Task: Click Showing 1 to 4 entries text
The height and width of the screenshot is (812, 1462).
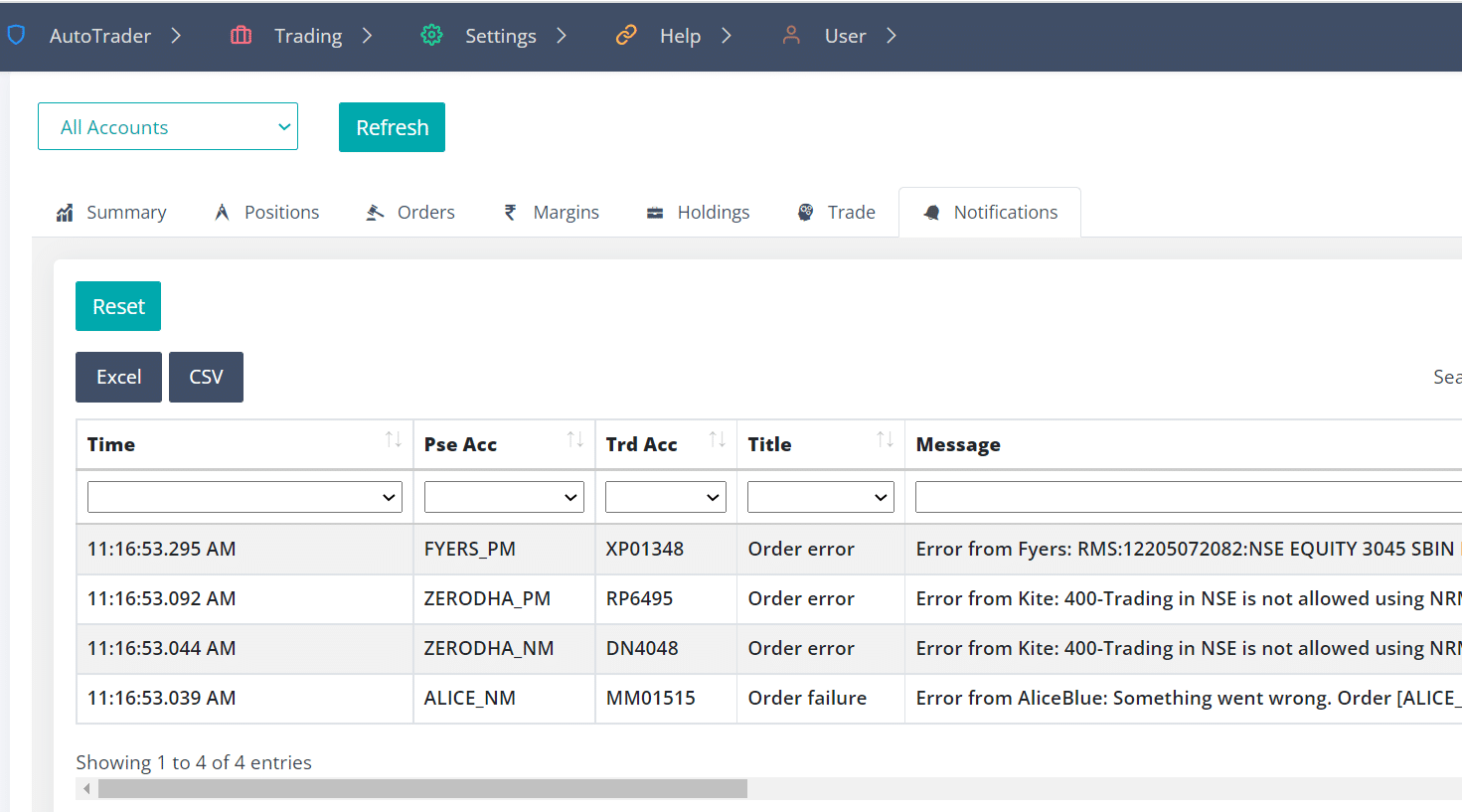Action: [194, 762]
